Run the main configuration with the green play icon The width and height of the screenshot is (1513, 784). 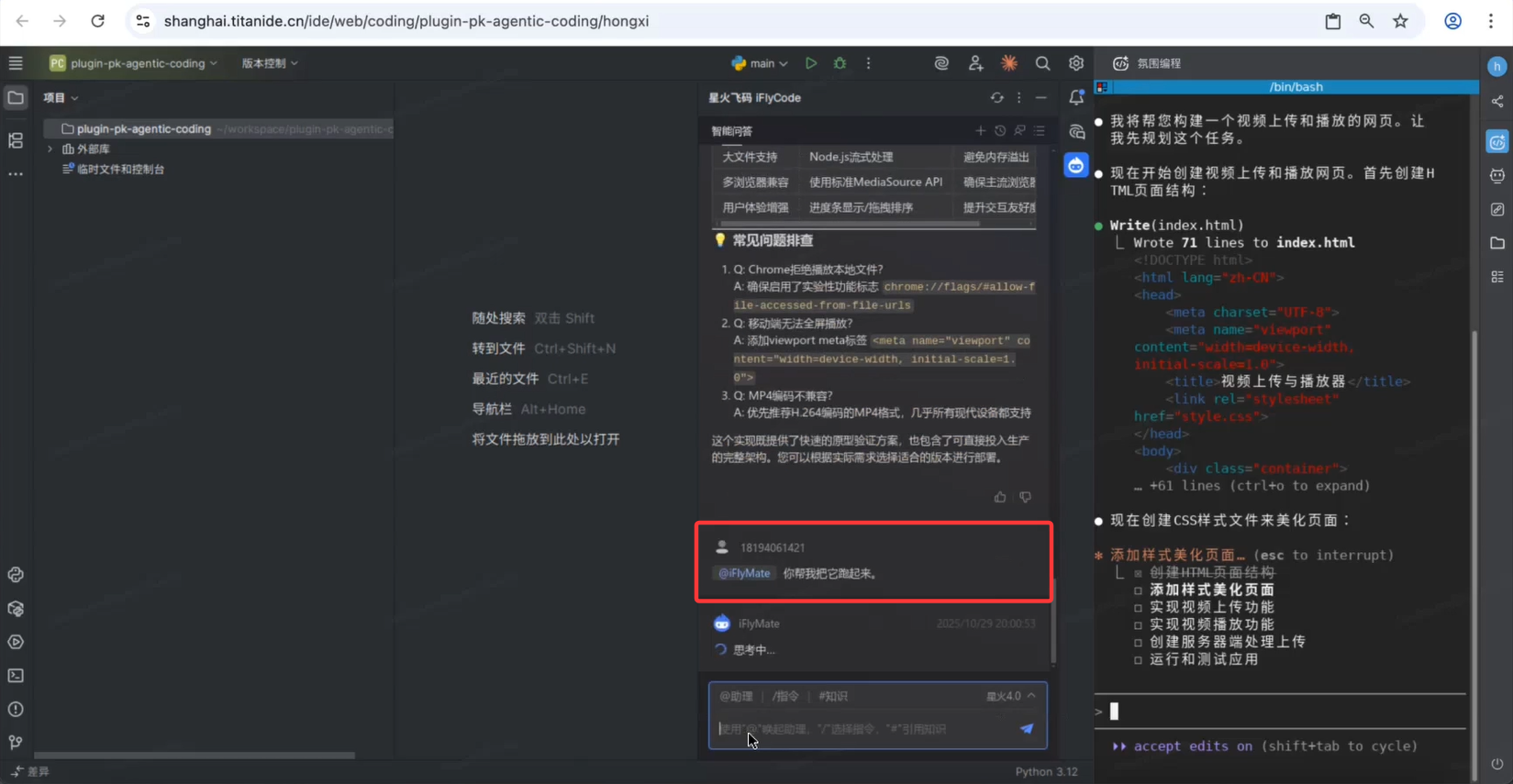click(811, 63)
